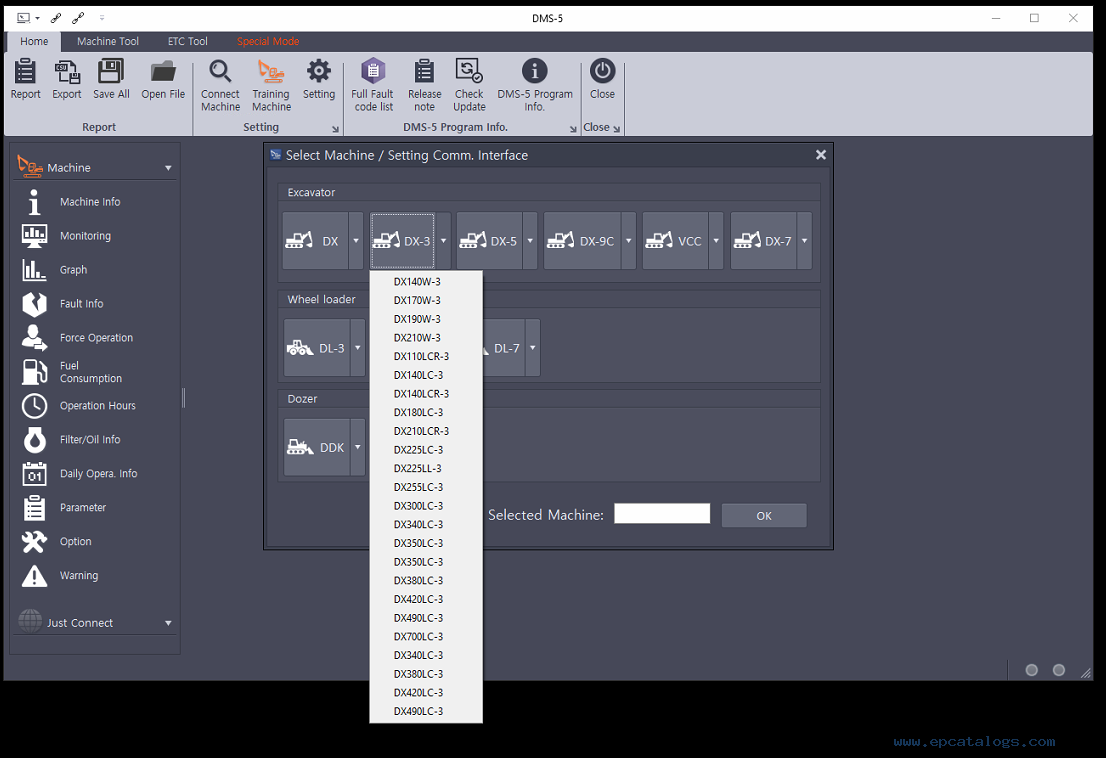1106x758 pixels.
Task: Click the Close power icon in ribbon
Action: (602, 71)
